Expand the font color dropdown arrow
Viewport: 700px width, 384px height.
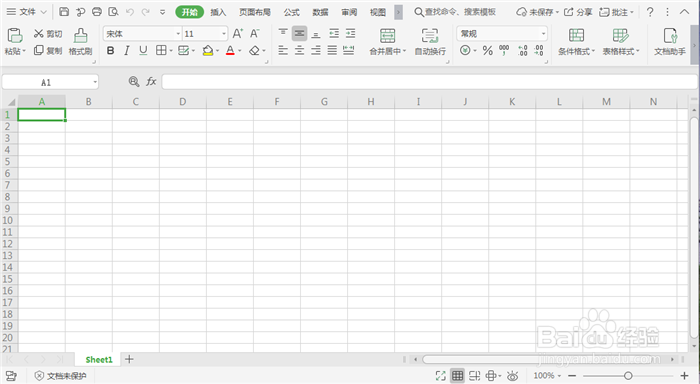coord(240,51)
